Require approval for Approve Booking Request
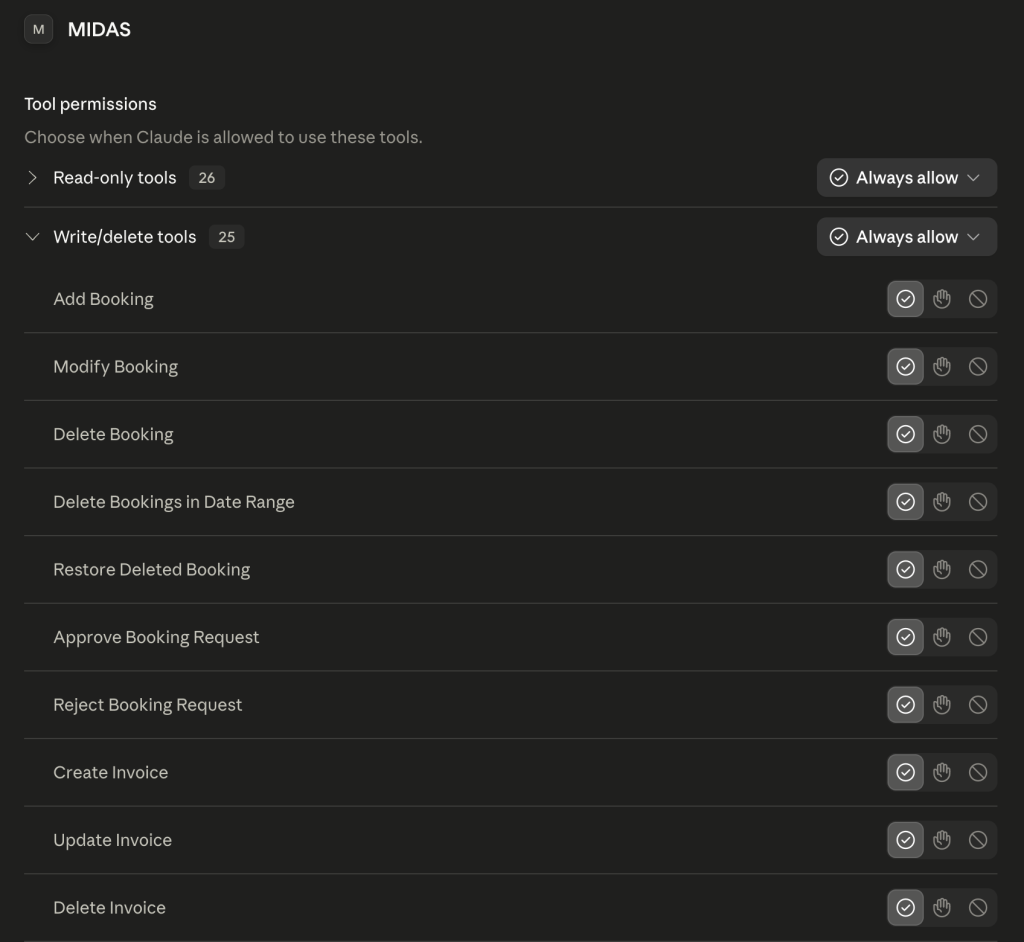The image size is (1024, 942). pos(942,637)
